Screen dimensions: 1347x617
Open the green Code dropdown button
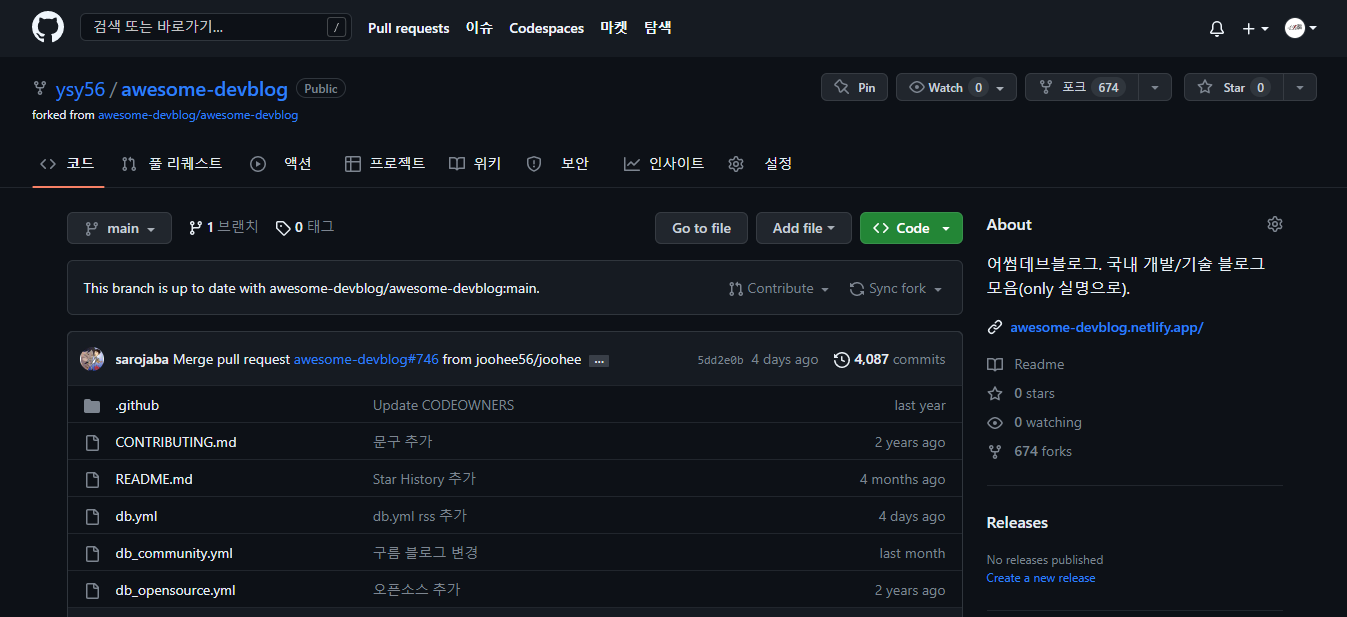coord(911,228)
